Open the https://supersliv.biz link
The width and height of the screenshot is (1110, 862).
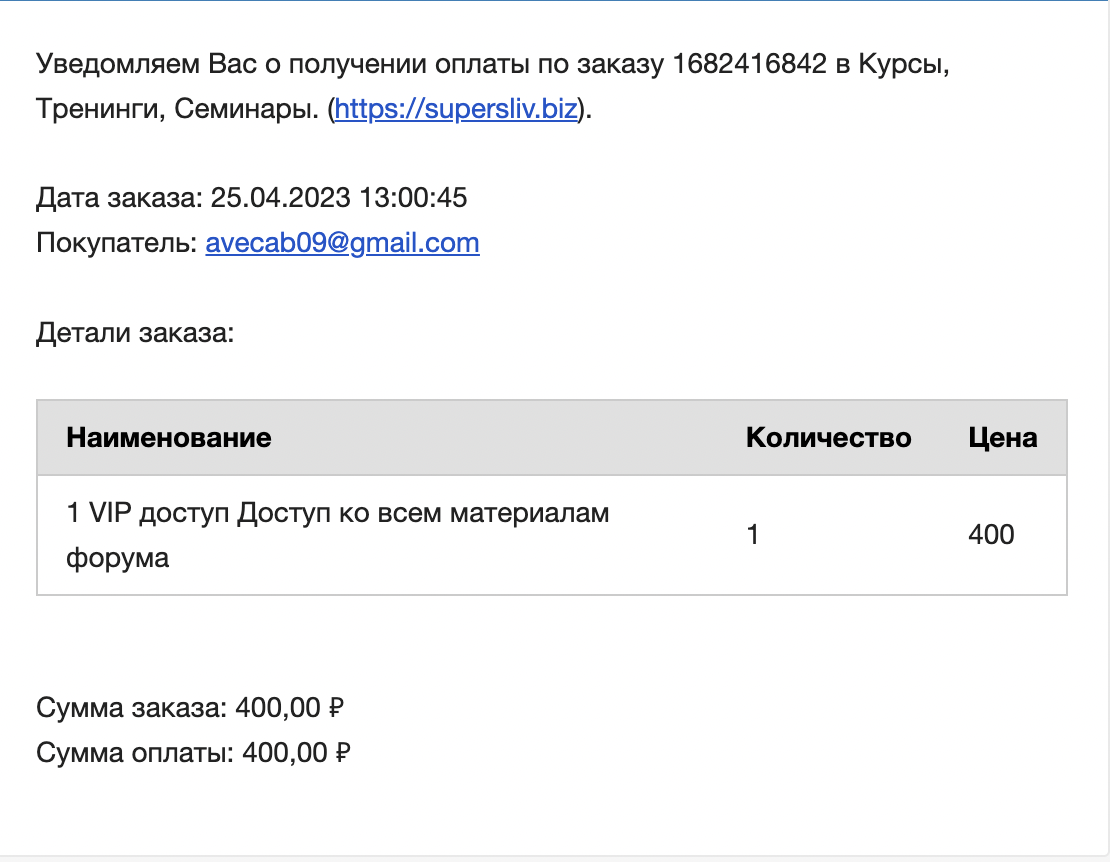(x=456, y=109)
